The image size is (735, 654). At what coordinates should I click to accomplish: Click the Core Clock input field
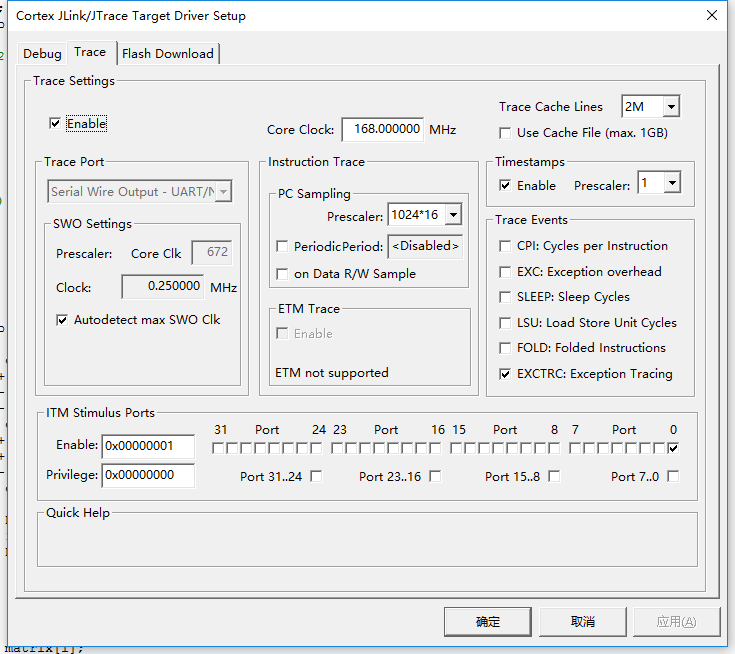(383, 129)
